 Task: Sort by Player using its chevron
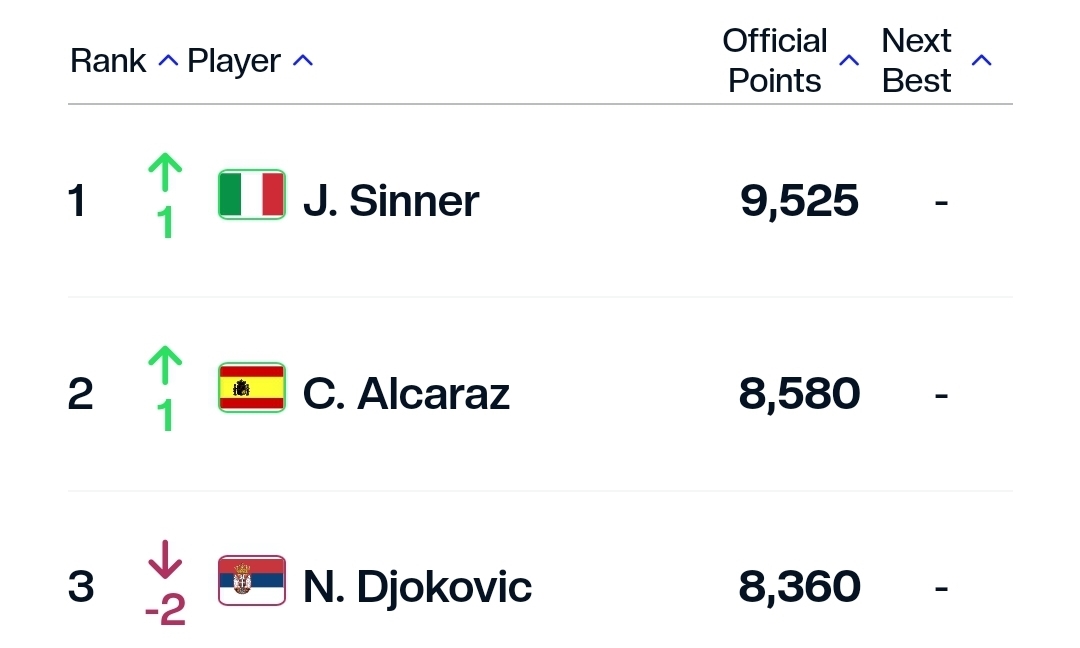tap(302, 61)
